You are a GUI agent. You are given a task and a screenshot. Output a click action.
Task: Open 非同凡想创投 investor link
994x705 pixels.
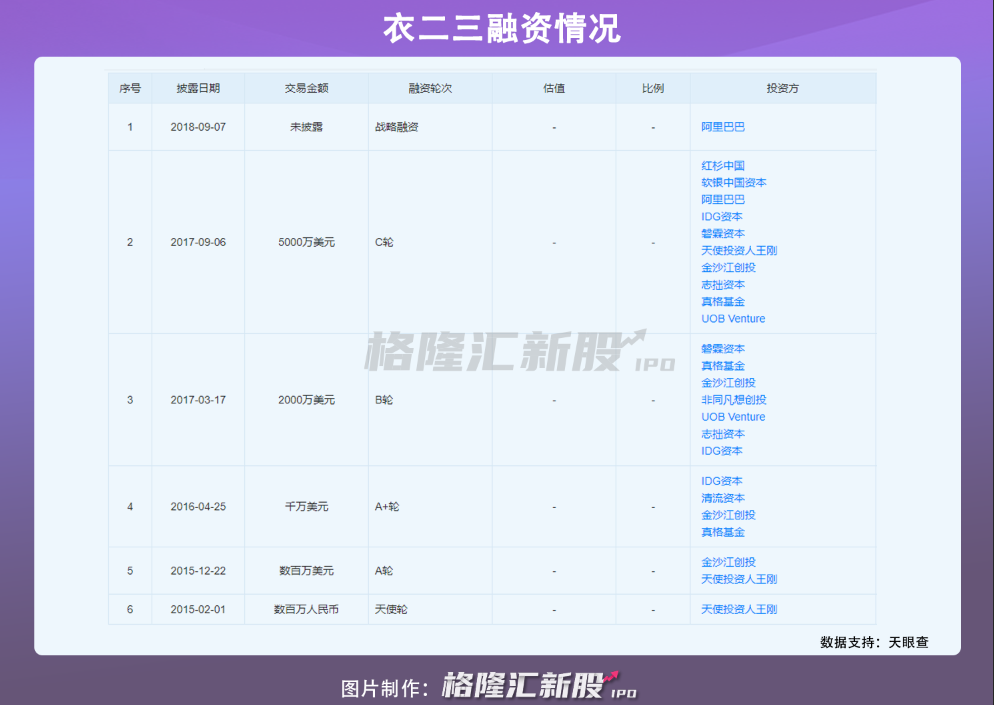tap(733, 399)
